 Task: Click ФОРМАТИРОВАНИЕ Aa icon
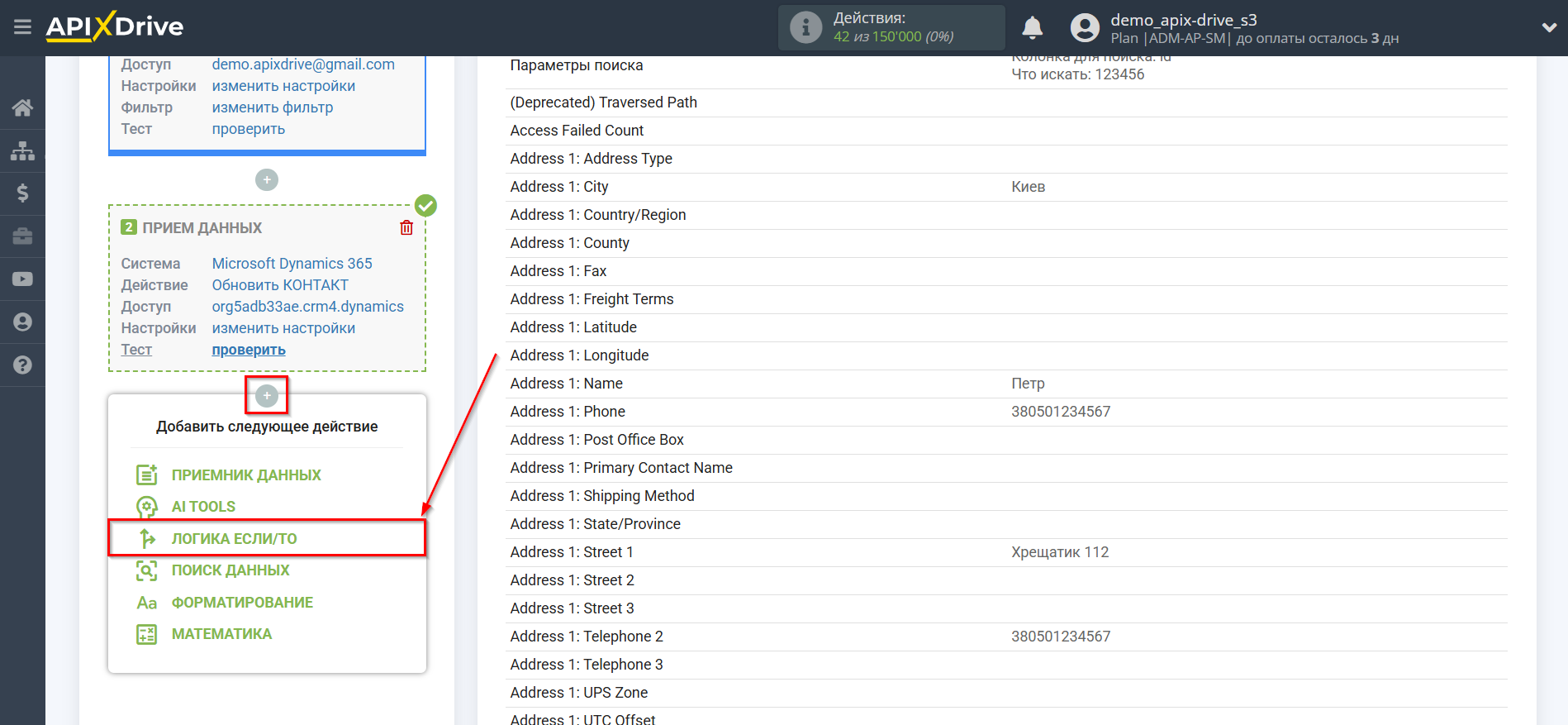pyautogui.click(x=146, y=603)
